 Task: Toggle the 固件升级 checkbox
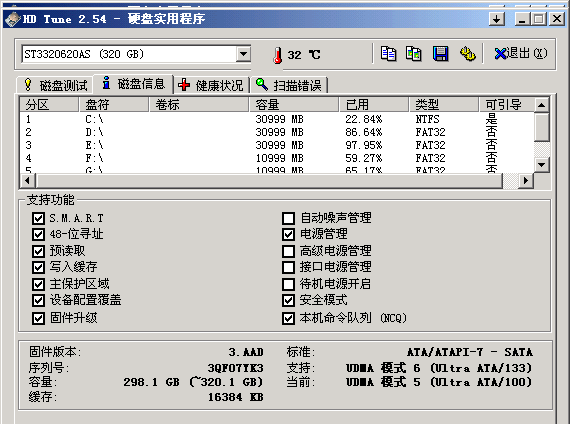tap(39, 318)
